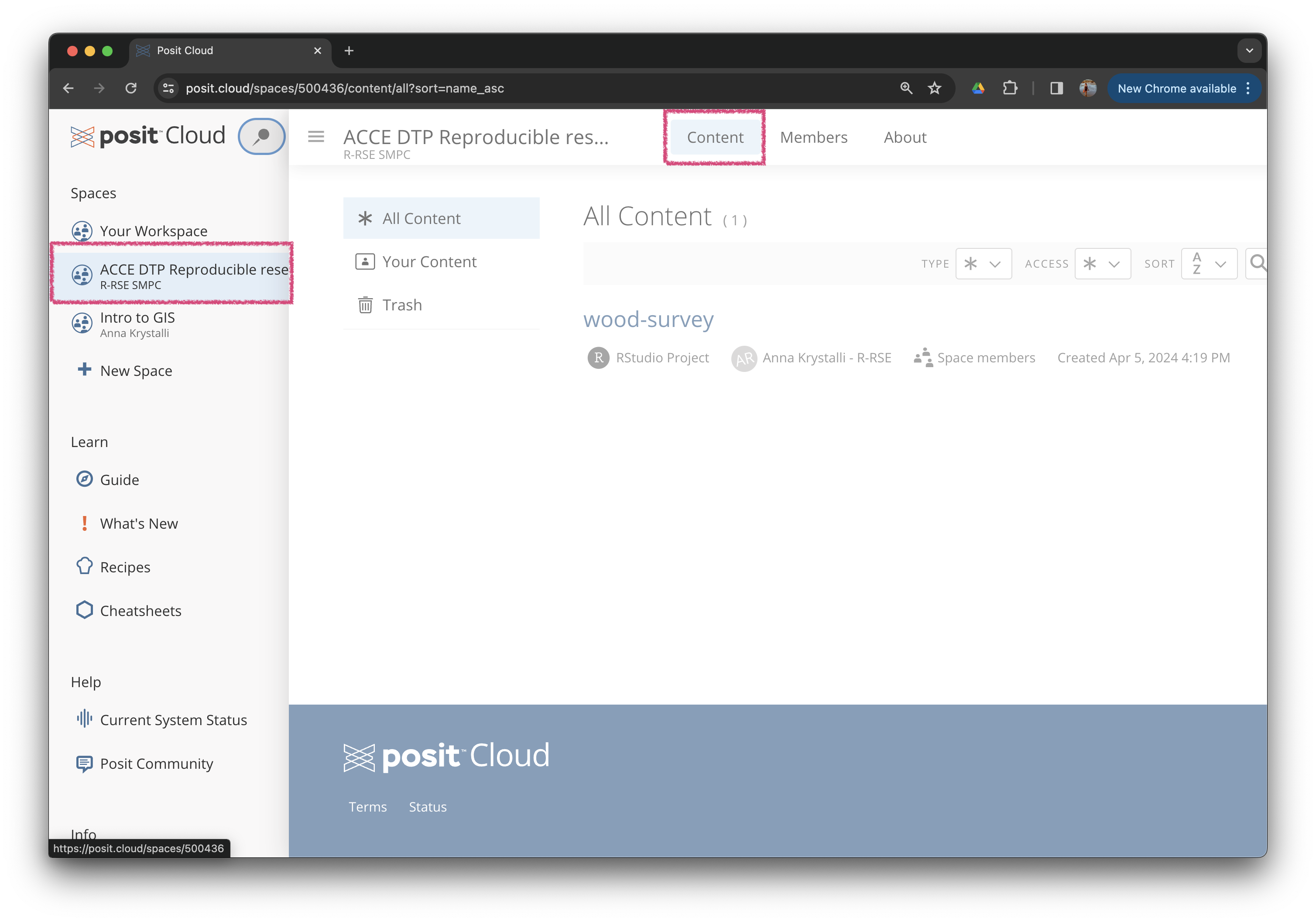Open a new browser tab with plus
1316x922 pixels.
(349, 51)
